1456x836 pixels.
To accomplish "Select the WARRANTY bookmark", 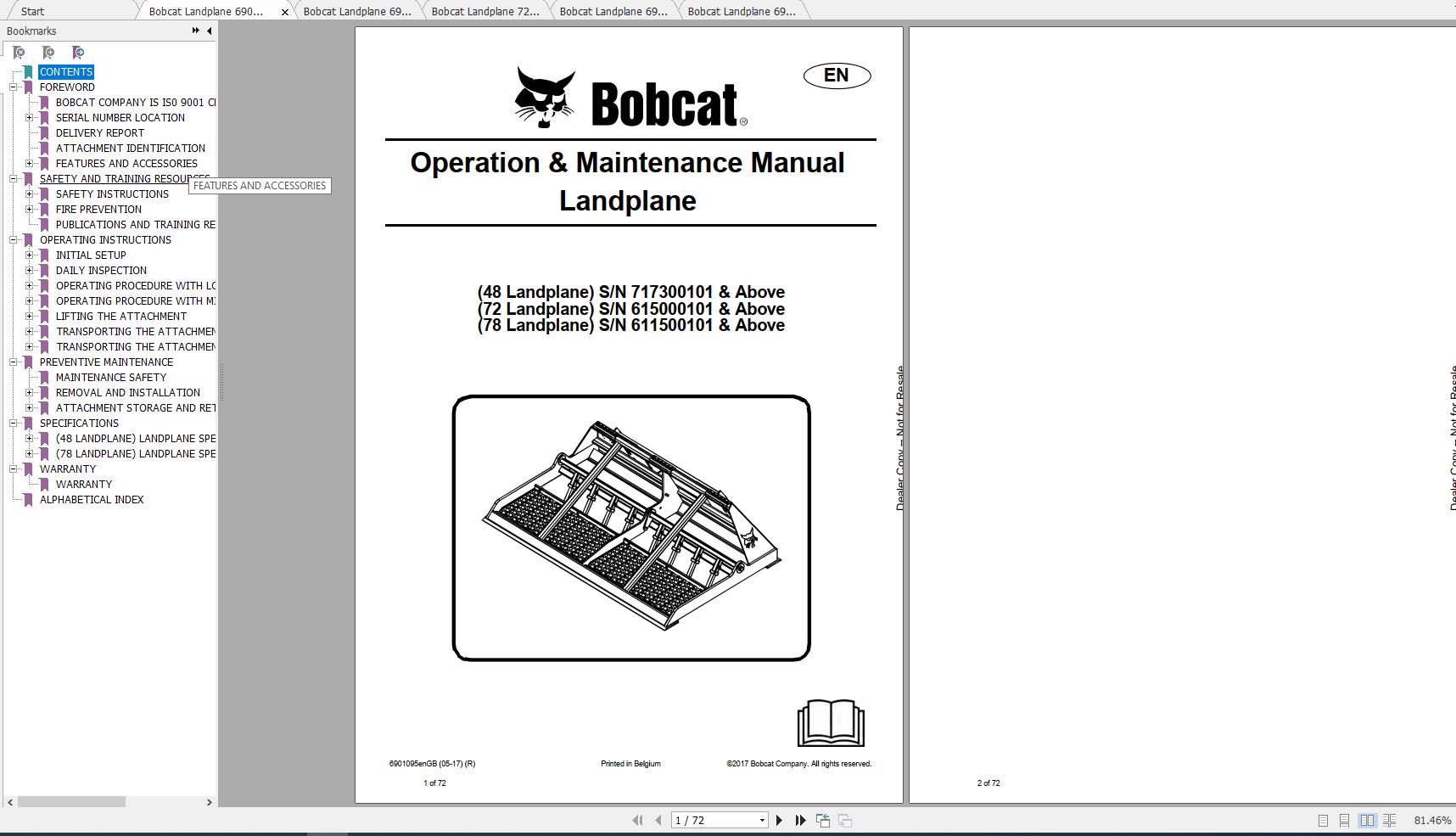I will pyautogui.click(x=83, y=484).
